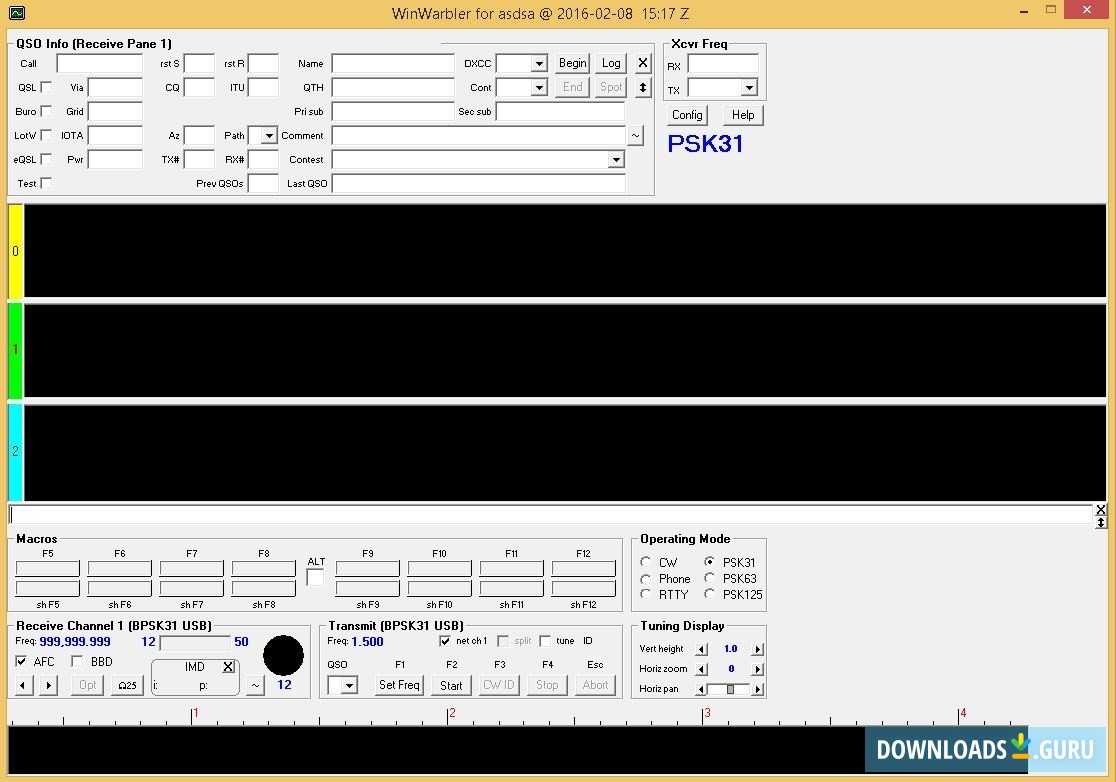Viewport: 1116px width, 782px height.
Task: Enable the tune checkbox
Action: (x=545, y=641)
